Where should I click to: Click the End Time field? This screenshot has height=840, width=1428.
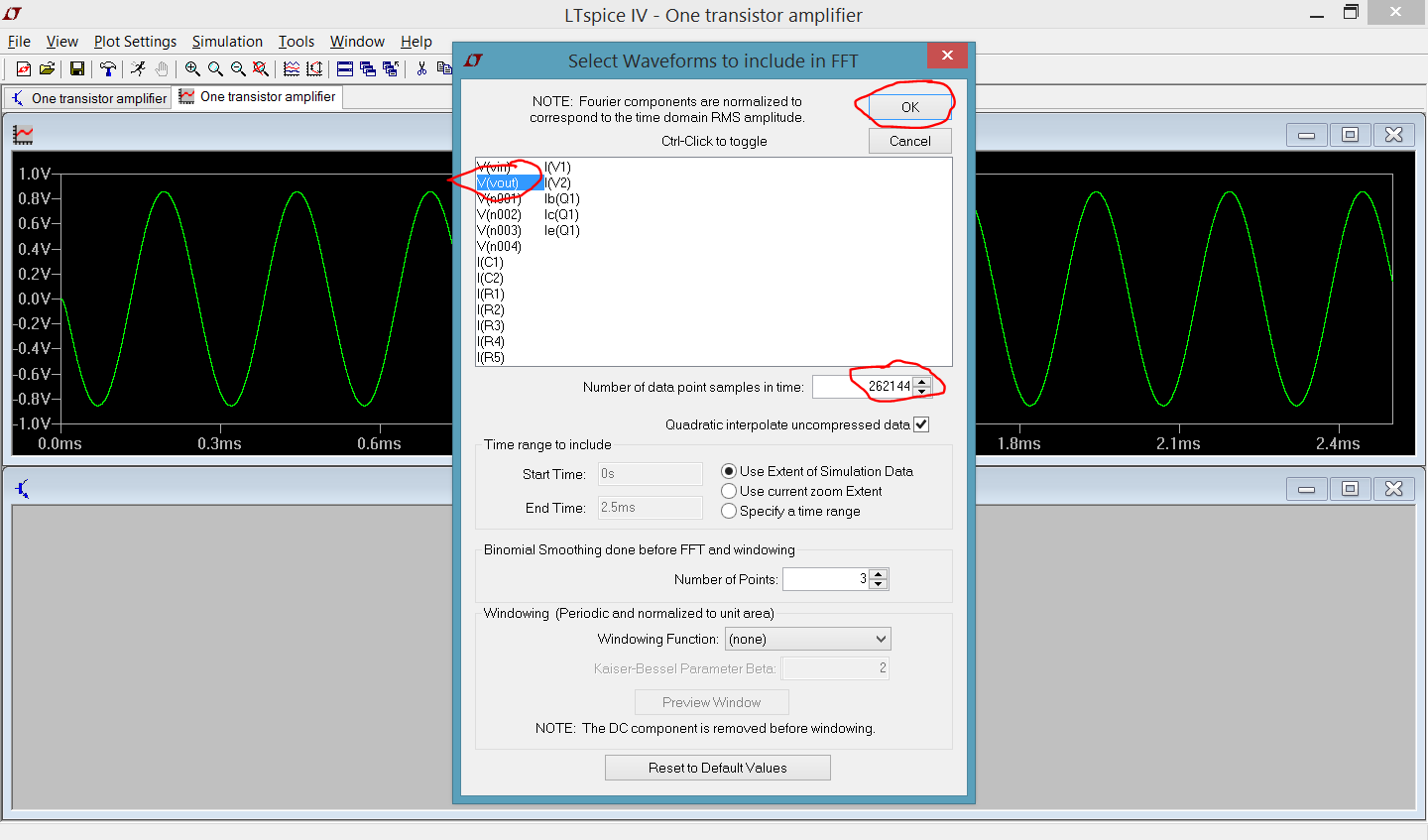point(650,508)
